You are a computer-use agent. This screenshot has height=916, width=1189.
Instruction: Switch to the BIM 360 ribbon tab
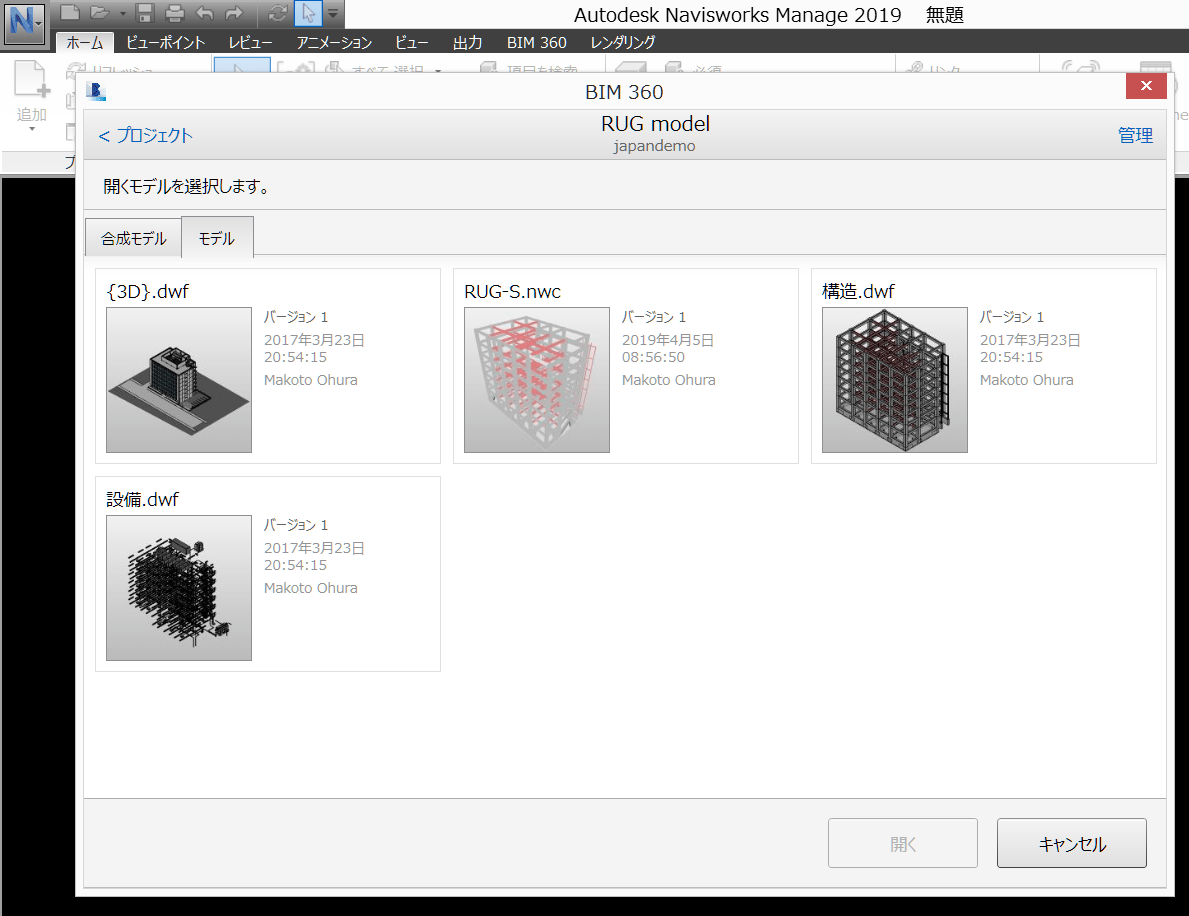coord(537,42)
